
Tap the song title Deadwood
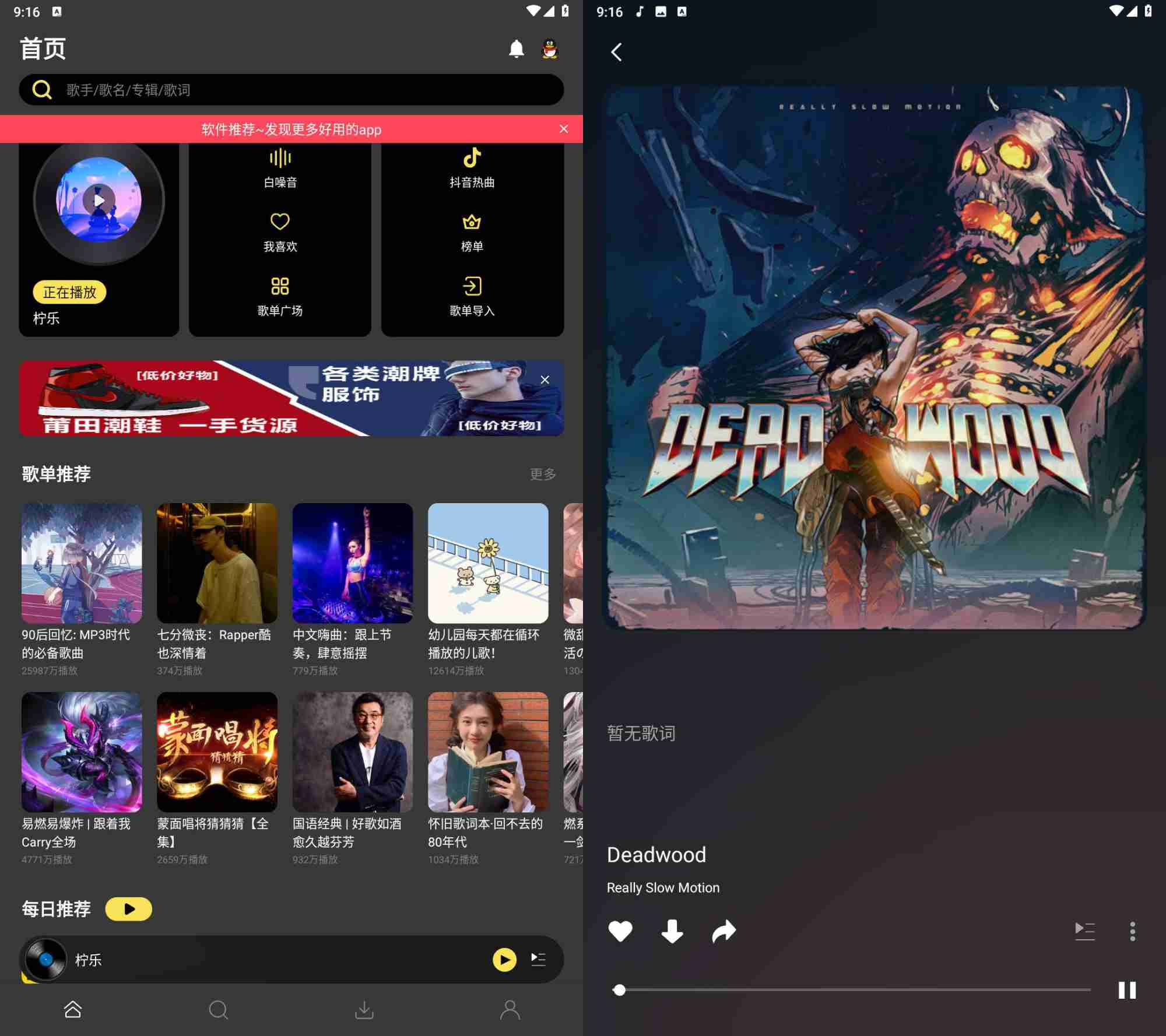(x=656, y=855)
